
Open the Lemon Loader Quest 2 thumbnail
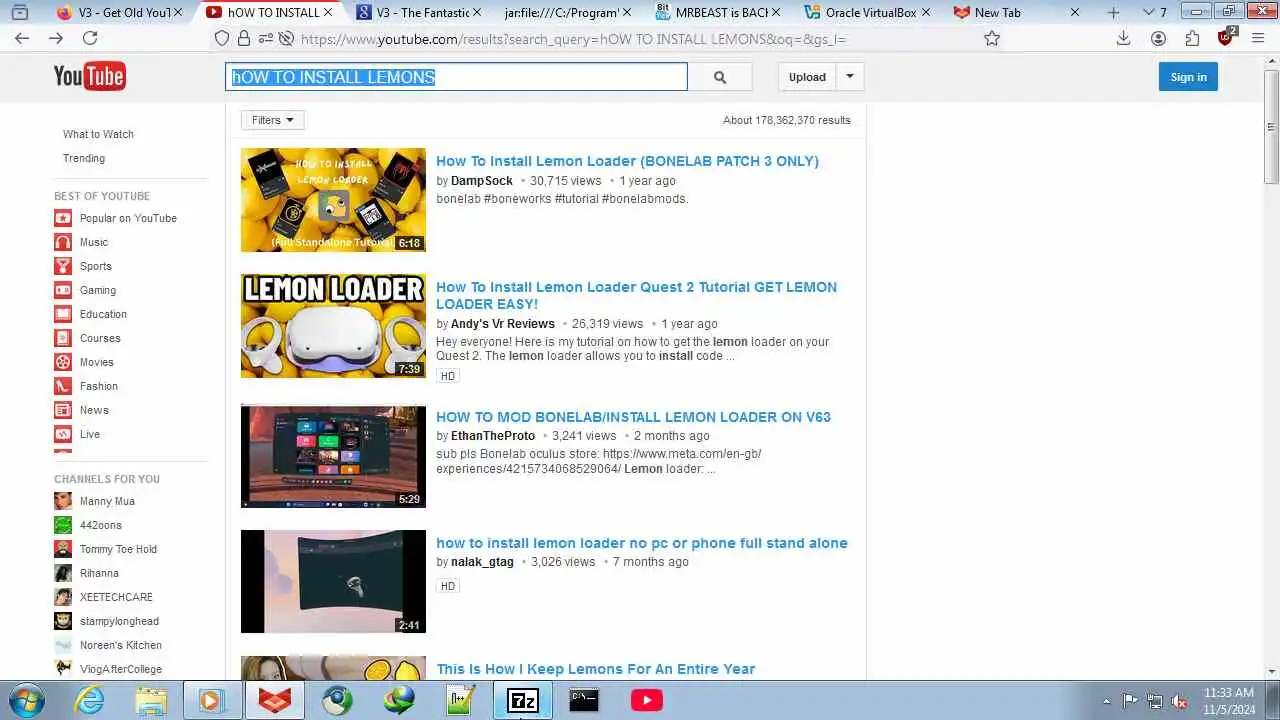(x=333, y=326)
